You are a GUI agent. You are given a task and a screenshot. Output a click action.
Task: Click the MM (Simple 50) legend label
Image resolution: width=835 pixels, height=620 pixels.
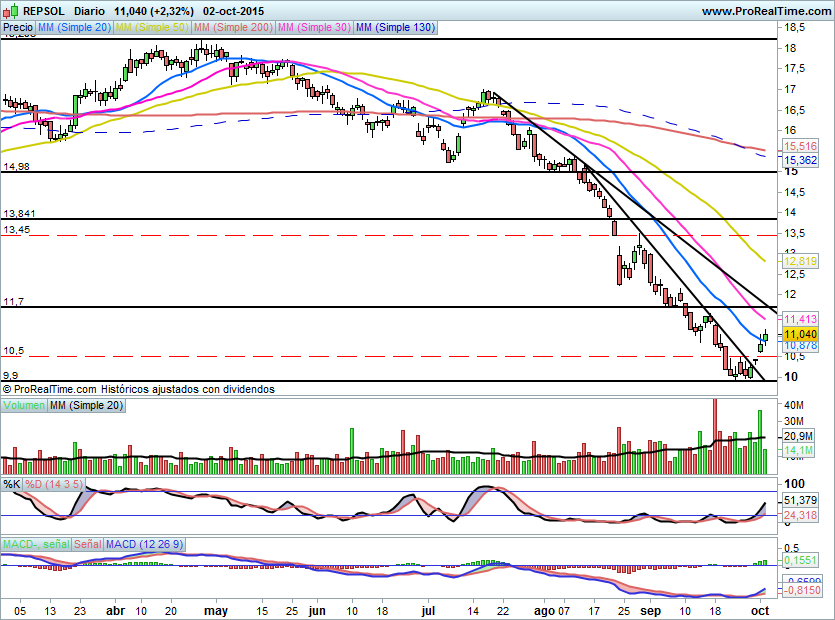pyautogui.click(x=152, y=27)
